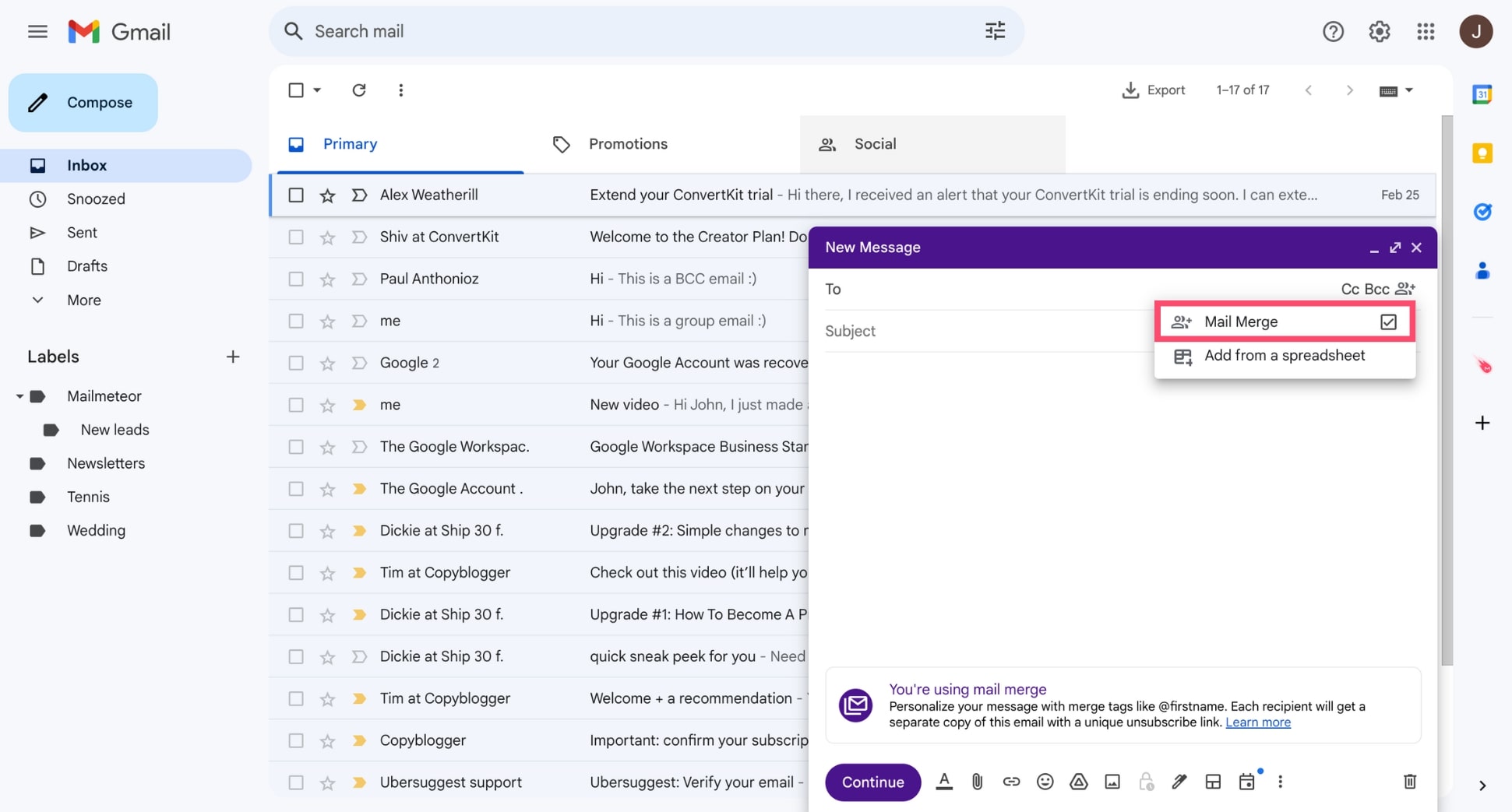The image size is (1512, 812).
Task: Attach a file in the new message
Action: point(978,782)
